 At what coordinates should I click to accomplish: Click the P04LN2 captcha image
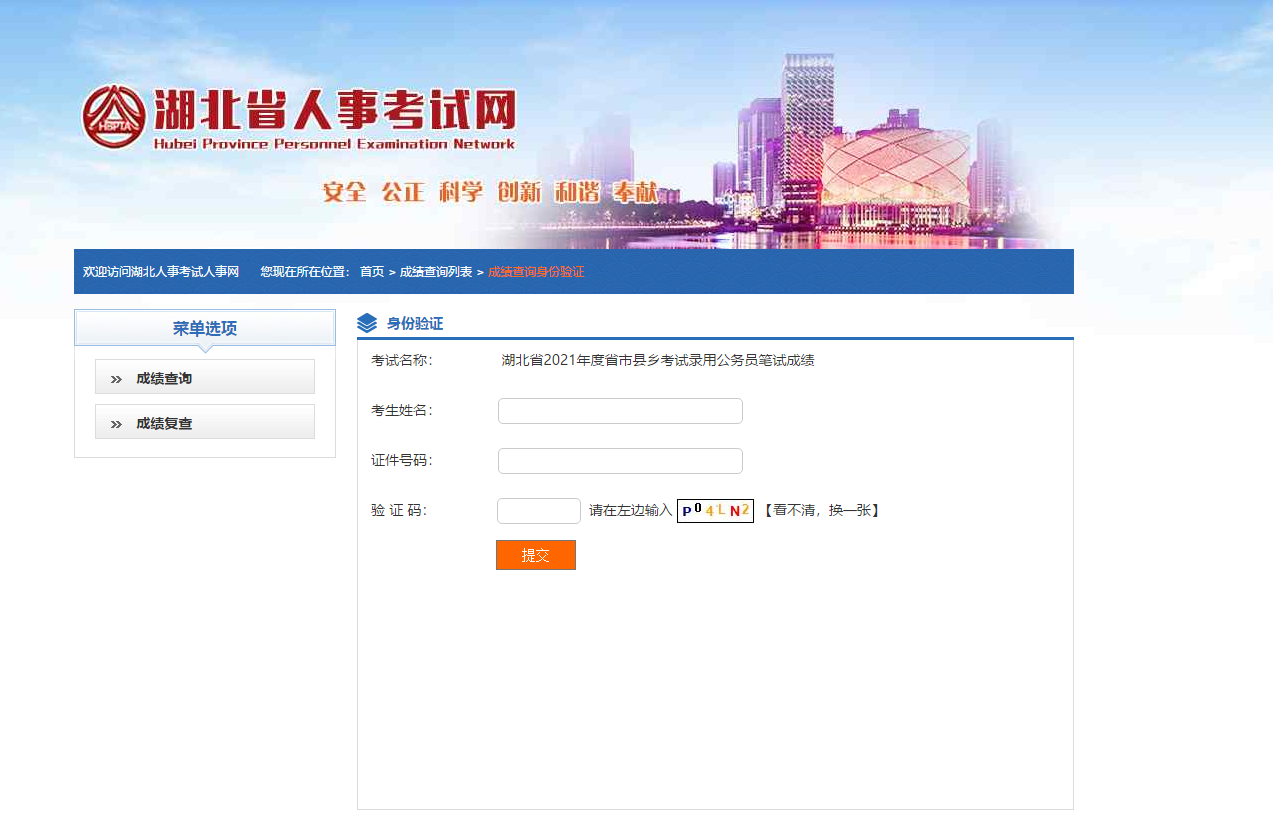click(715, 511)
